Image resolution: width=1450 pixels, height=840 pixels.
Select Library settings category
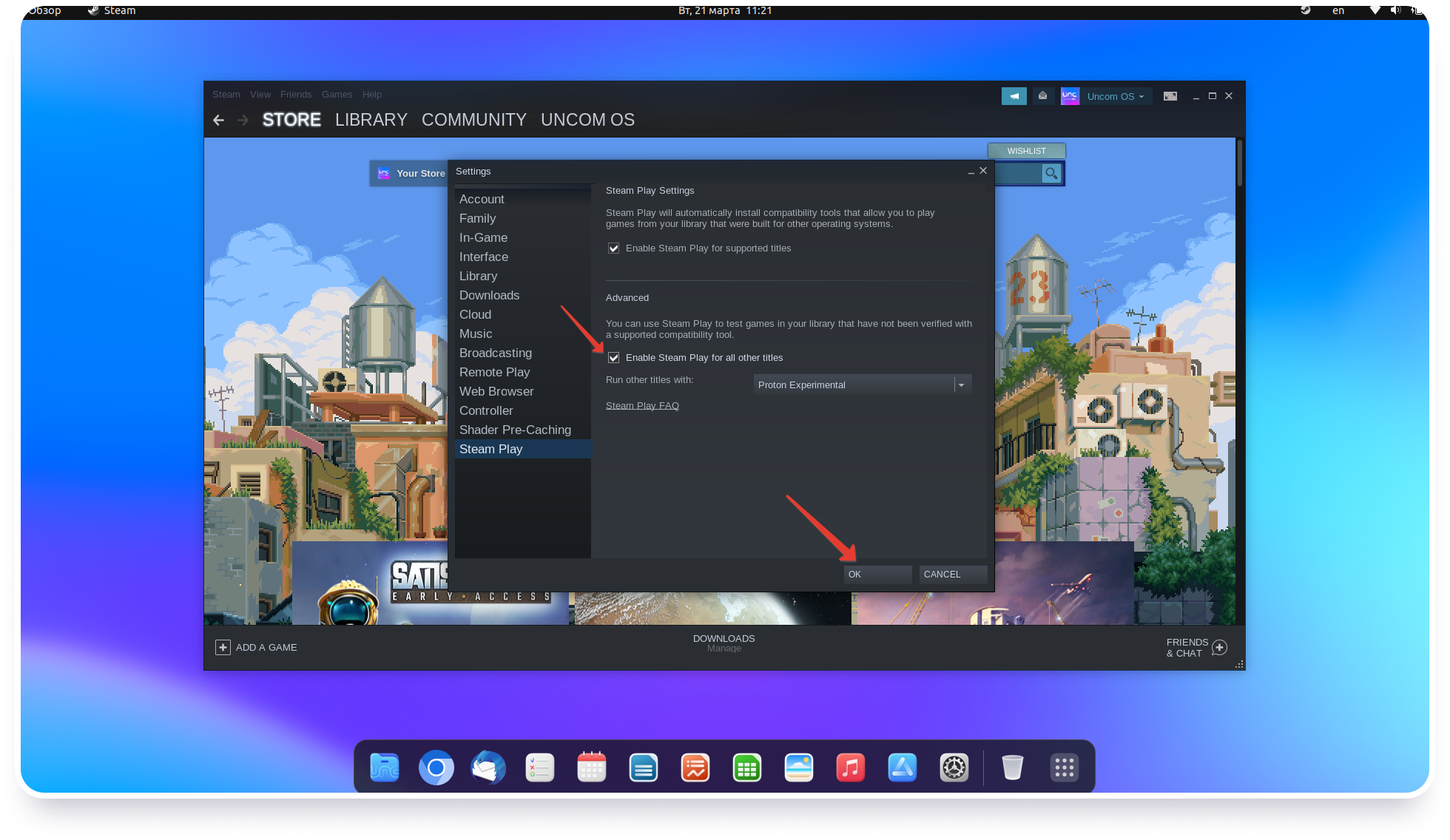click(523, 276)
